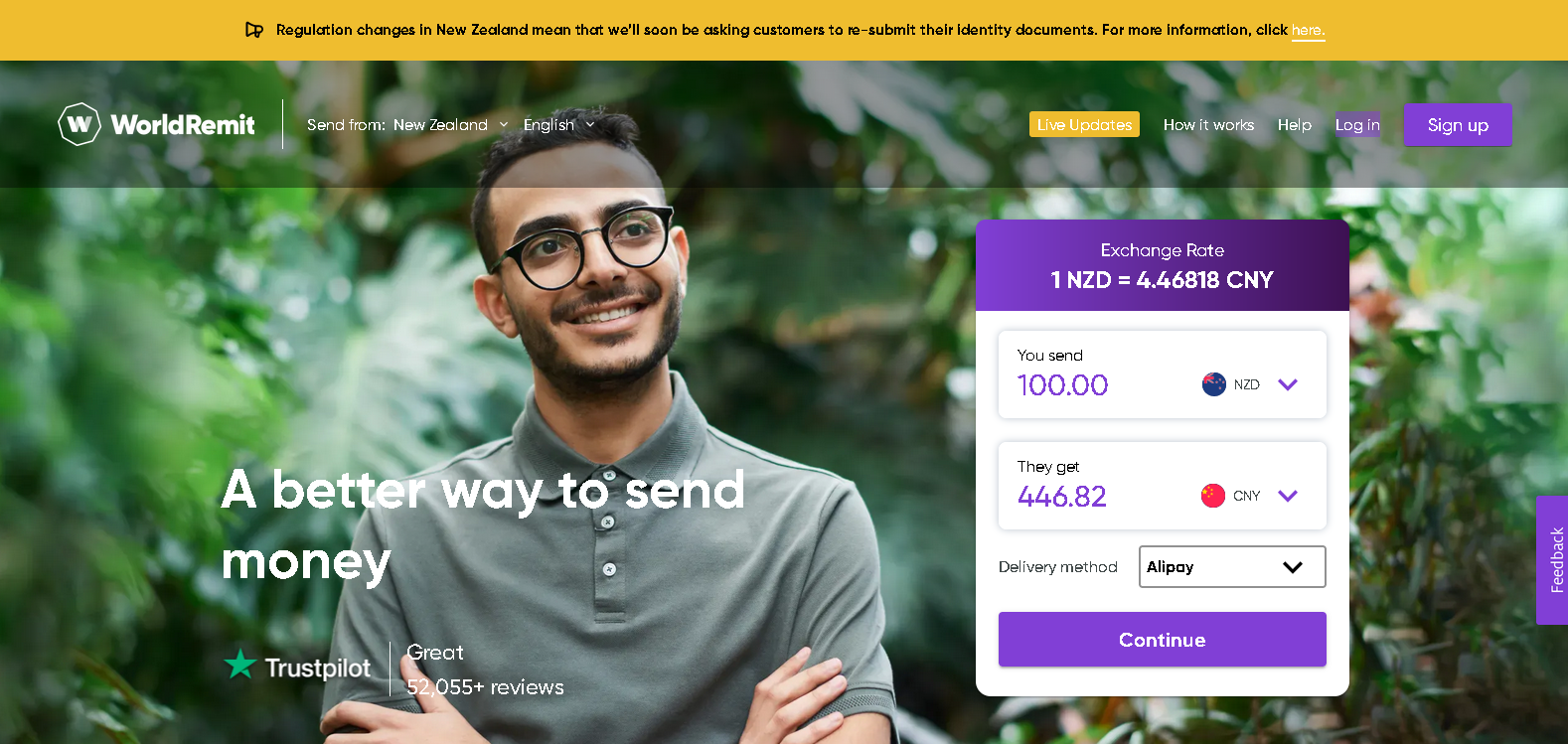Open the Alipay delivery method dropdown
Viewport: 1568px width, 744px height.
click(1232, 567)
